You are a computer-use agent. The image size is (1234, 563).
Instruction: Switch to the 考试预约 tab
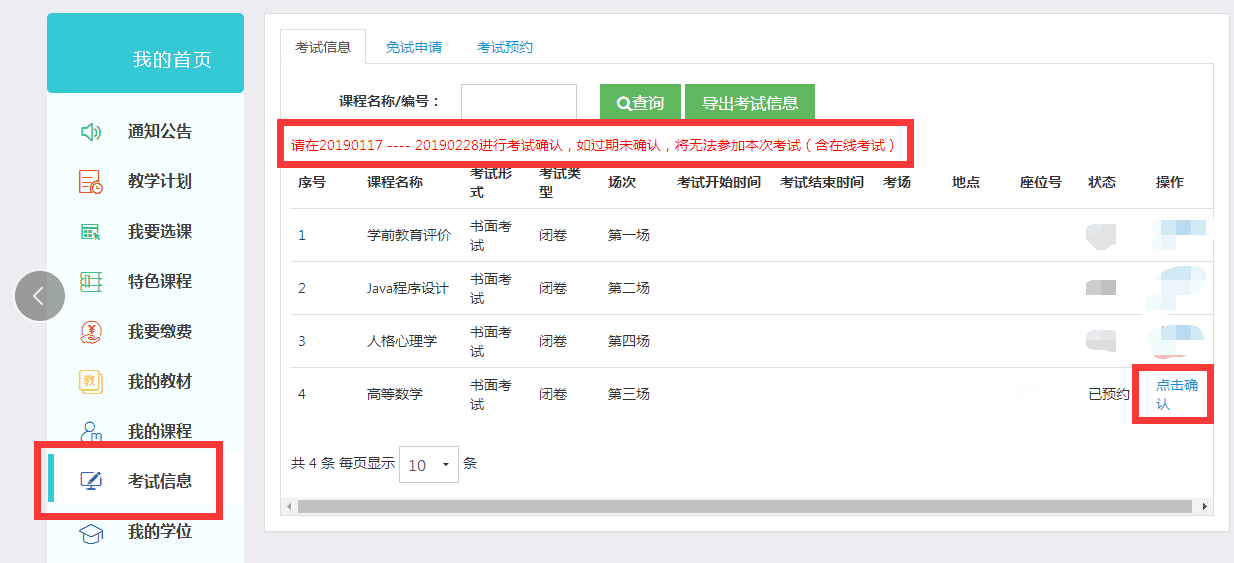[505, 47]
